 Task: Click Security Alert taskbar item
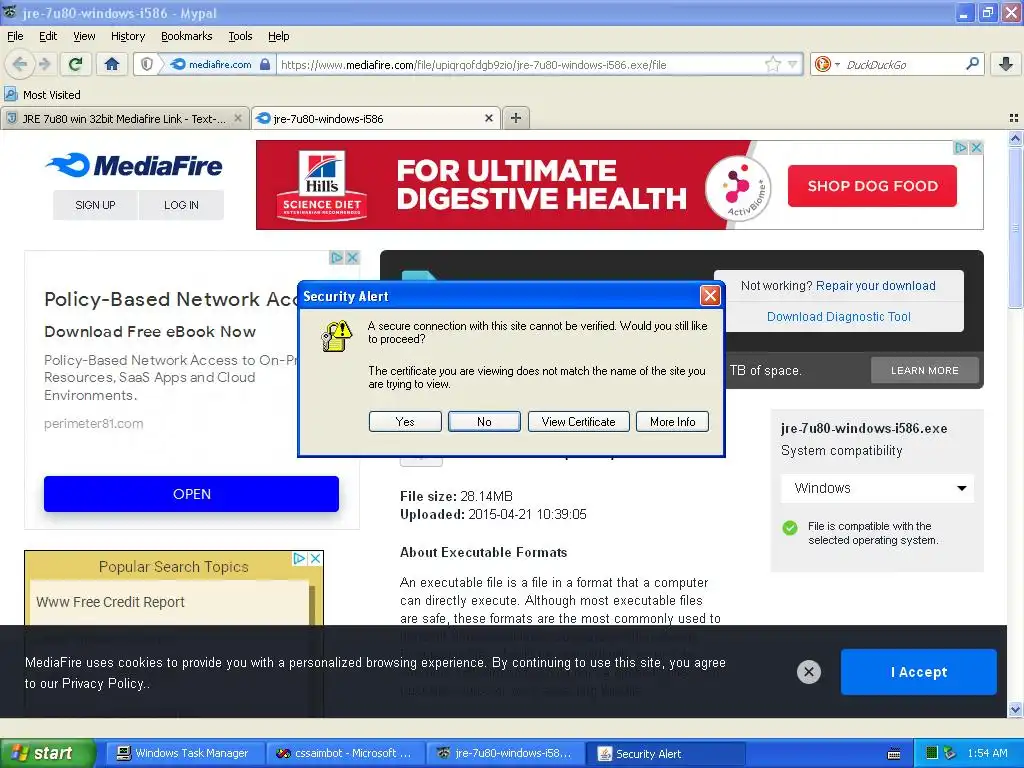[x=666, y=754]
